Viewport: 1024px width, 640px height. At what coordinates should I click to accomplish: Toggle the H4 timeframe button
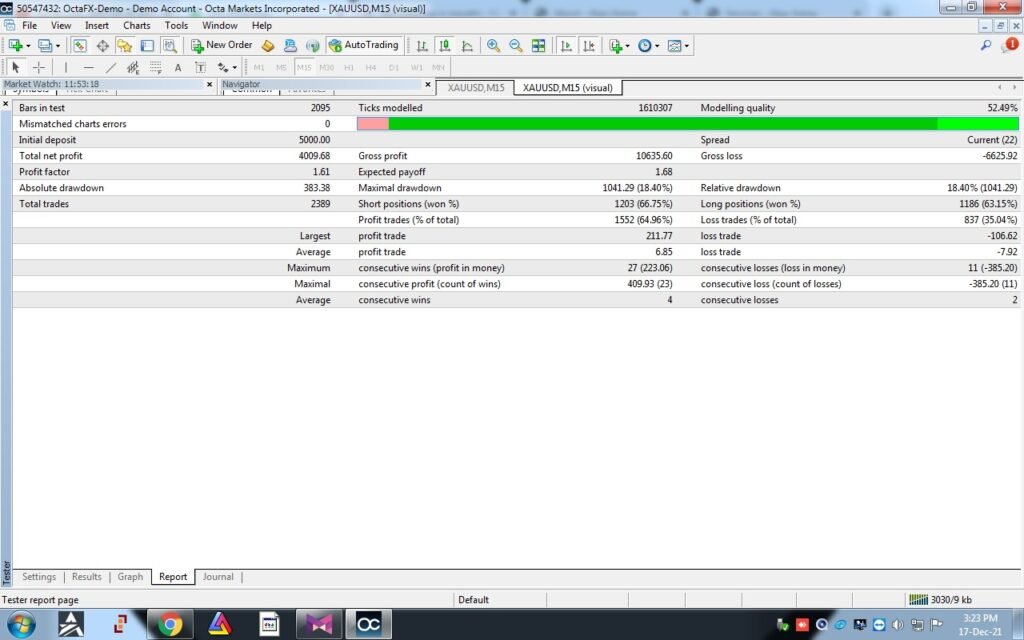tap(371, 67)
